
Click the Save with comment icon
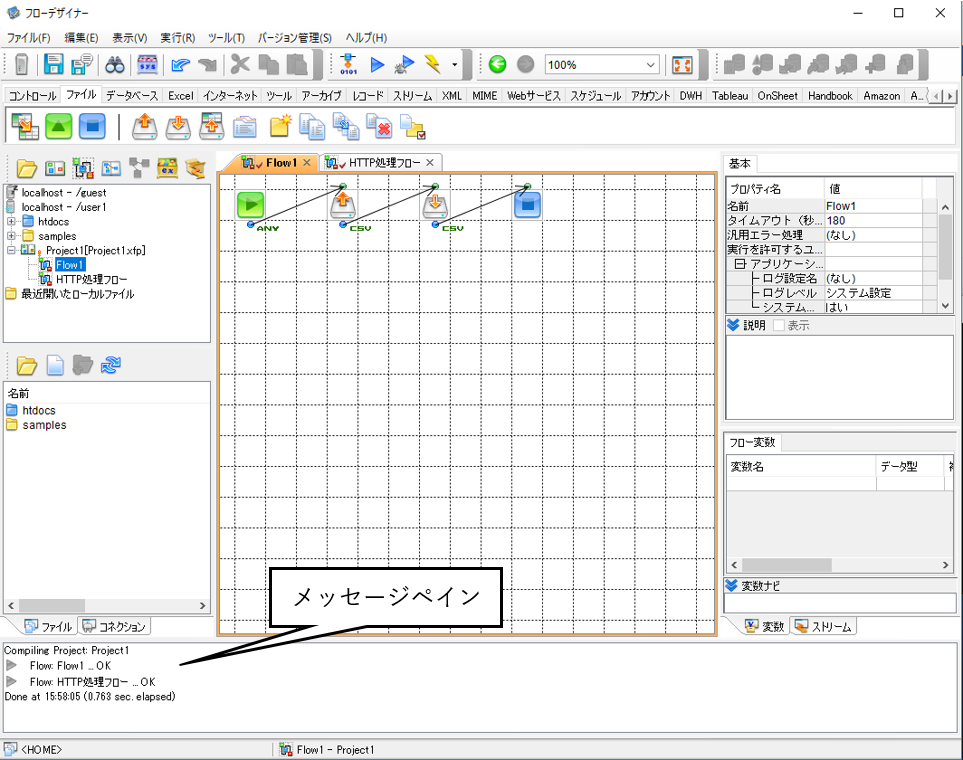coord(82,65)
